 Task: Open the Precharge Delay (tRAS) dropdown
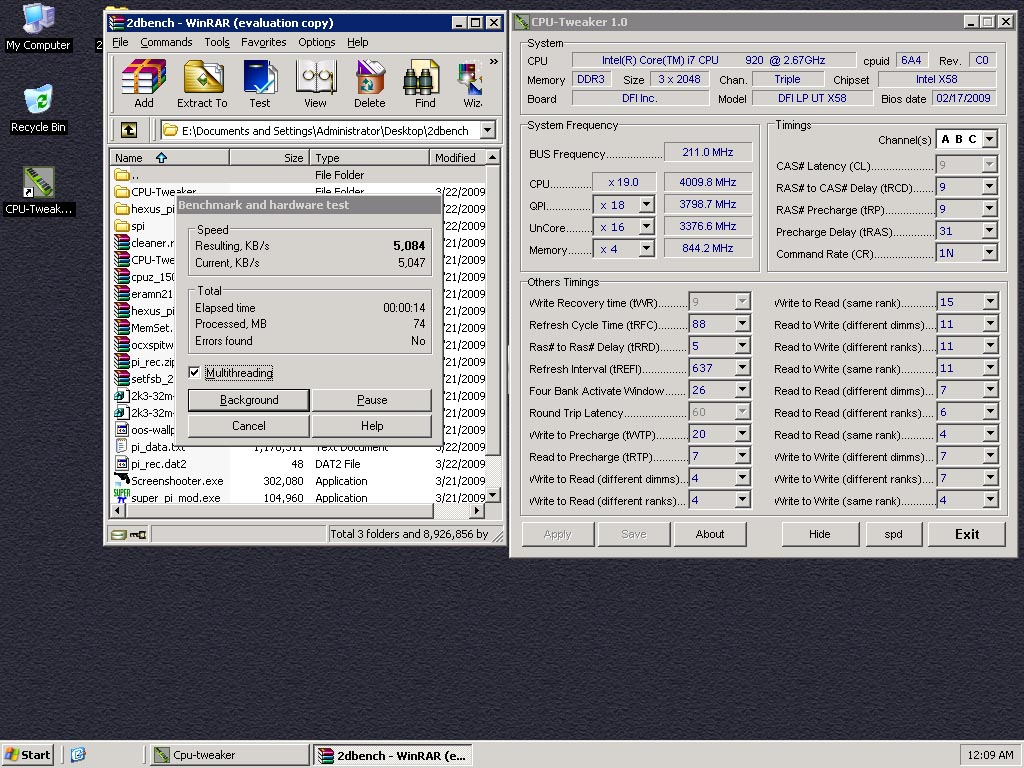[989, 231]
